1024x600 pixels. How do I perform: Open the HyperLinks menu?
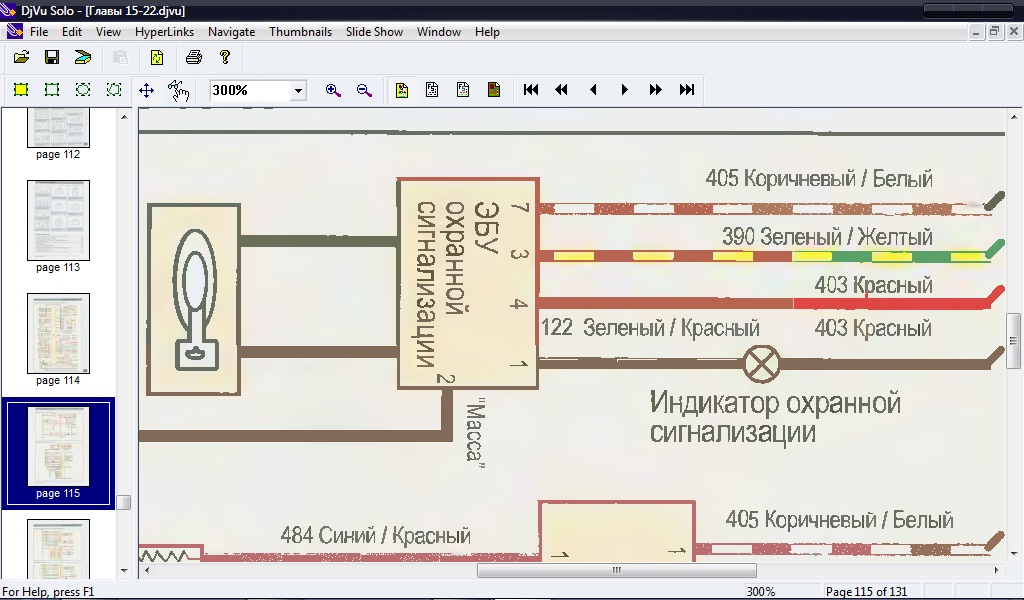164,32
